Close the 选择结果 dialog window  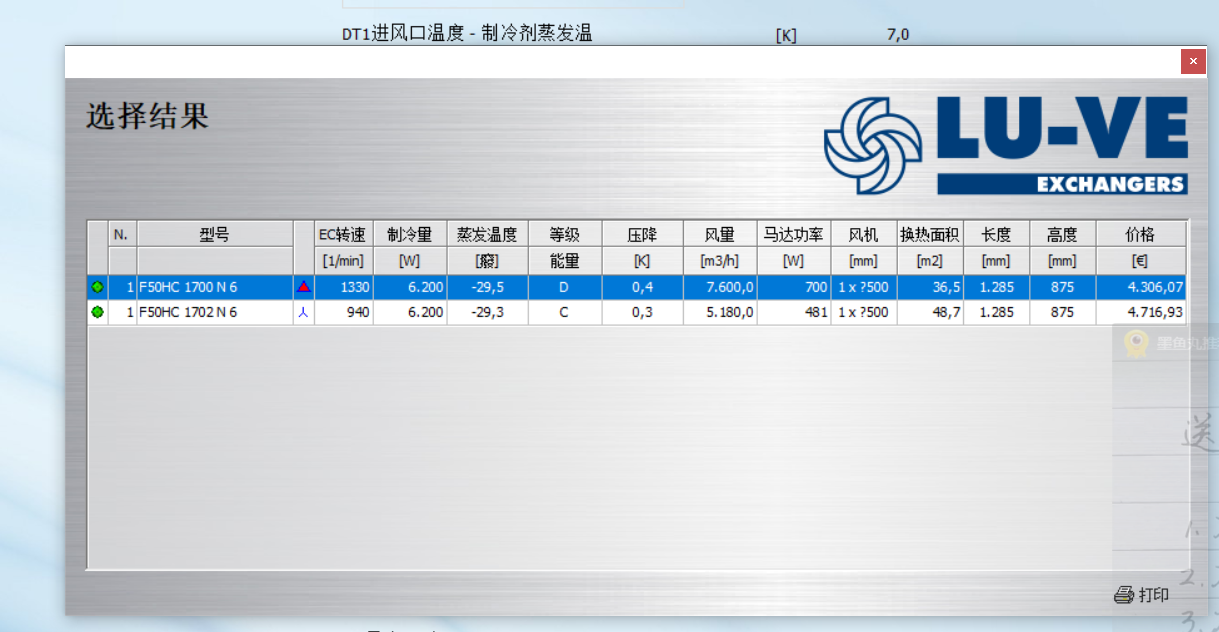[x=1193, y=62]
